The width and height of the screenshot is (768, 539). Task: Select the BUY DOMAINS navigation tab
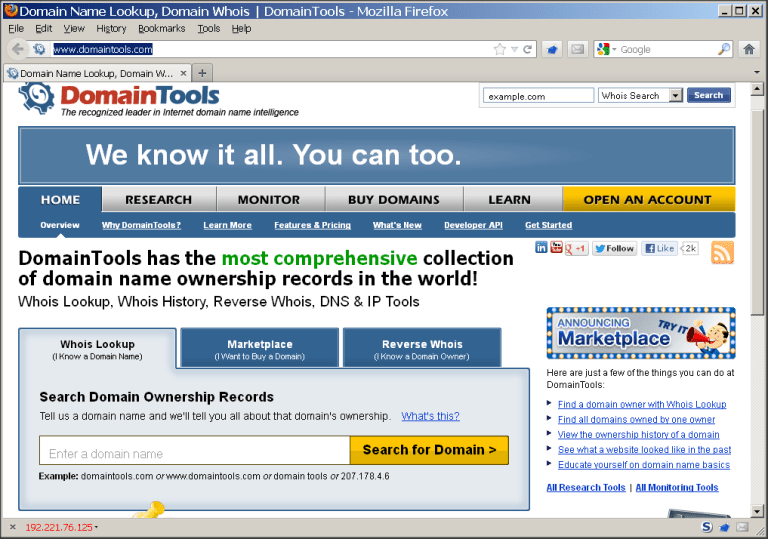click(394, 199)
